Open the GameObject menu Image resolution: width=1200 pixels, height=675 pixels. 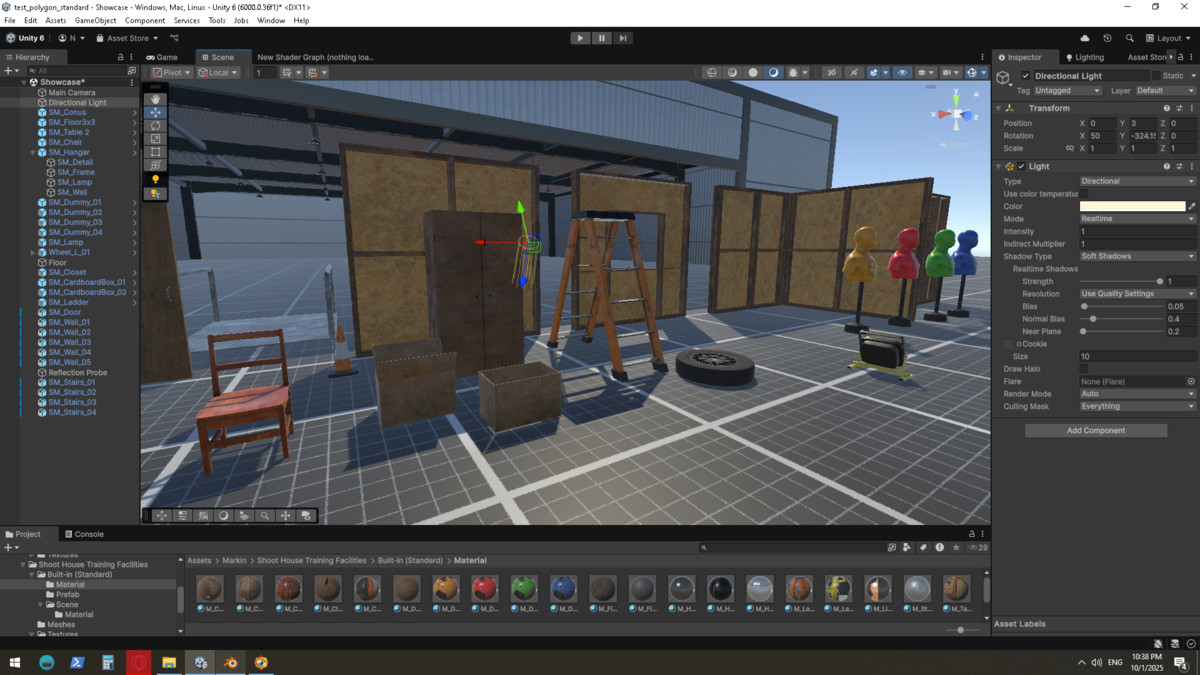[x=95, y=20]
